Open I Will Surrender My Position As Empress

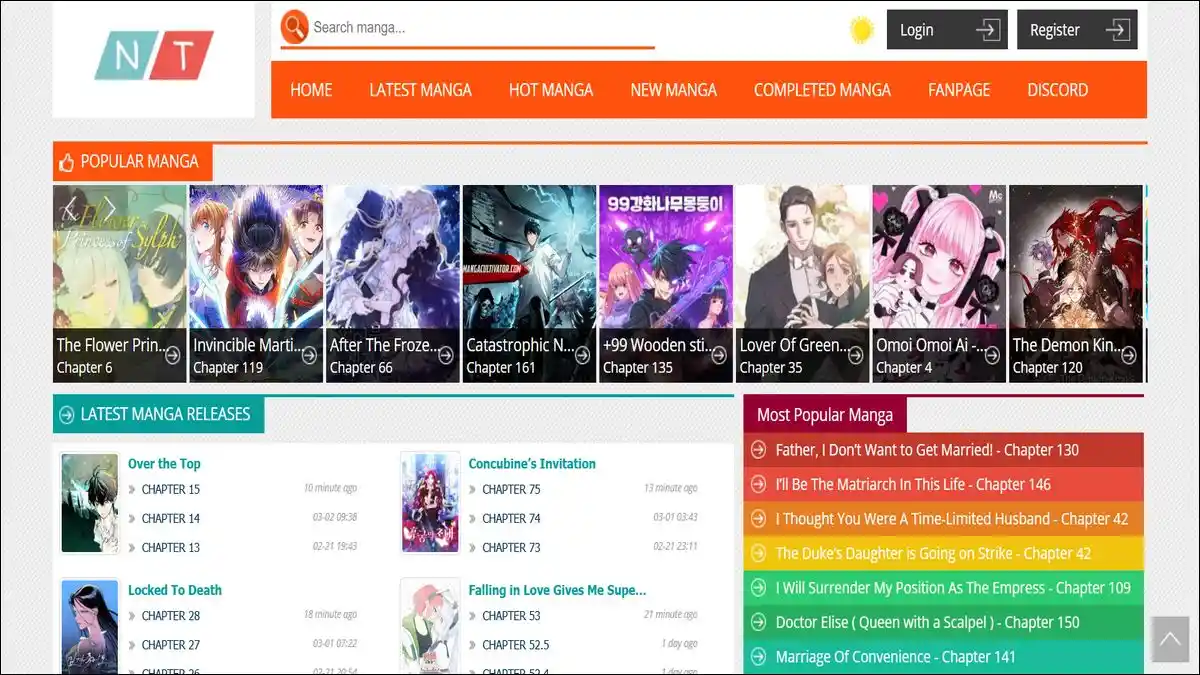[953, 588]
